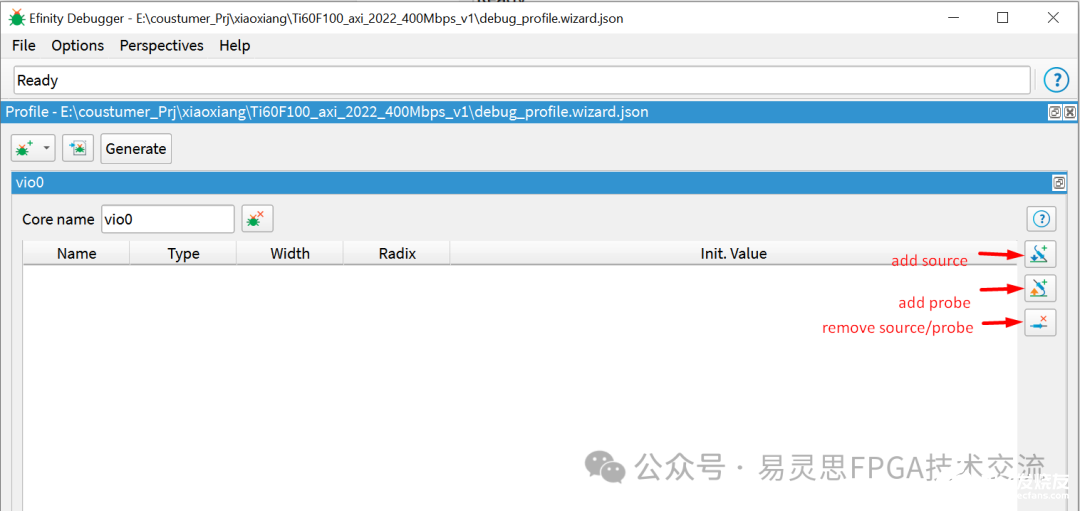Click the help icon beside the Ready status
1080x511 pixels.
click(1056, 80)
